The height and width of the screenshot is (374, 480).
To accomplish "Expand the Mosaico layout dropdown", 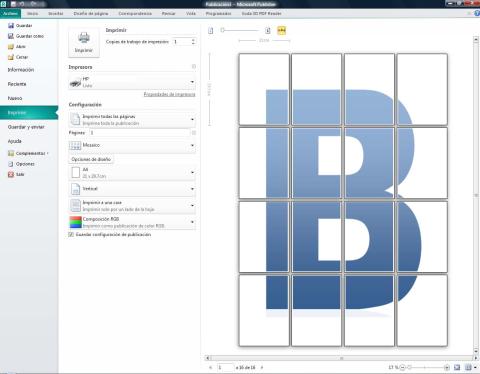I will 132,145.
